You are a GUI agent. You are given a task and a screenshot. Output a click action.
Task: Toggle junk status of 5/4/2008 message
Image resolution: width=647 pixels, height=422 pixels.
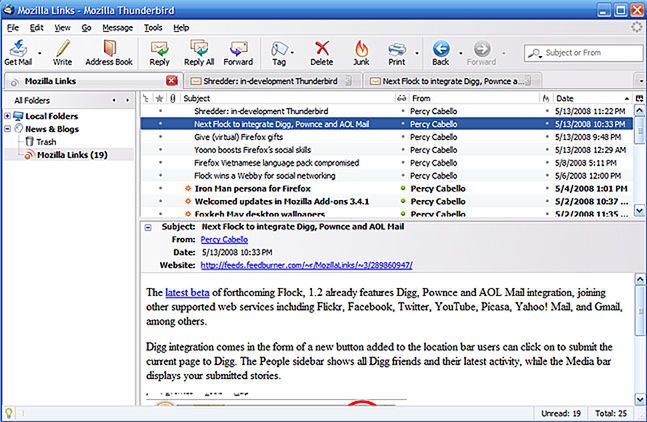pyautogui.click(x=547, y=189)
